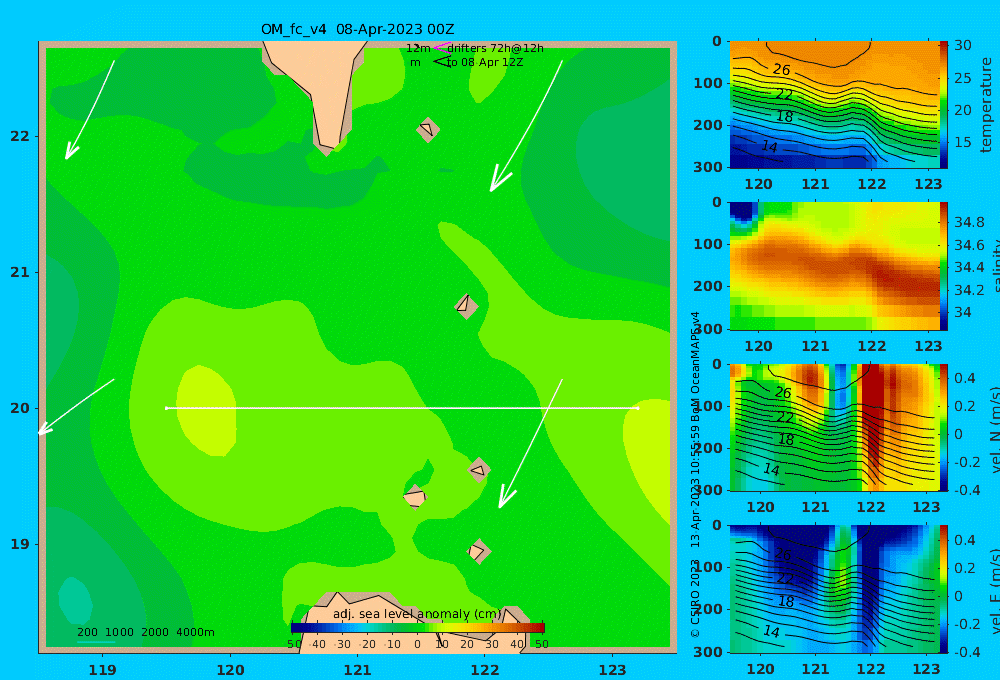This screenshot has height=680, width=1000.
Task: Click the yellow-green high anomaly patch near 120E 20N
Action: (205, 410)
